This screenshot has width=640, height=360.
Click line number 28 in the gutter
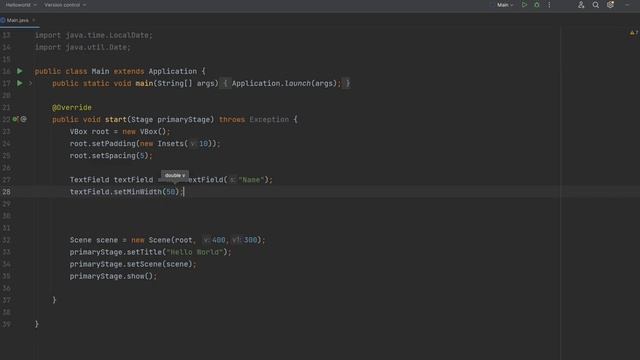coord(6,191)
